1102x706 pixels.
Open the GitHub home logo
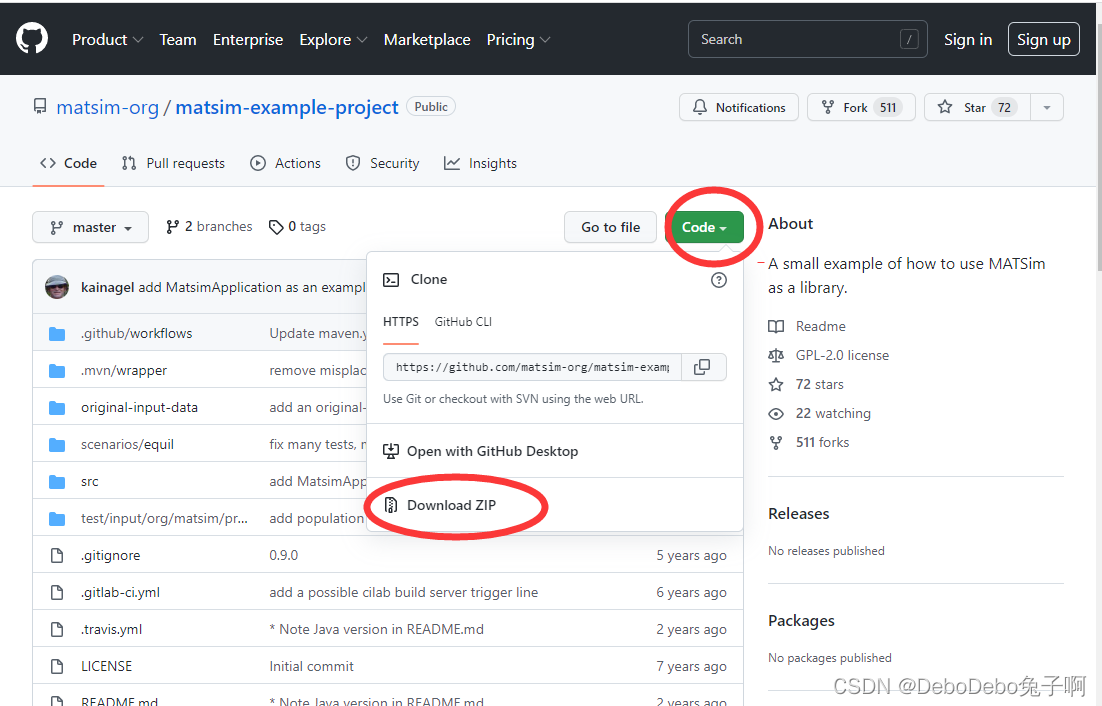point(32,39)
